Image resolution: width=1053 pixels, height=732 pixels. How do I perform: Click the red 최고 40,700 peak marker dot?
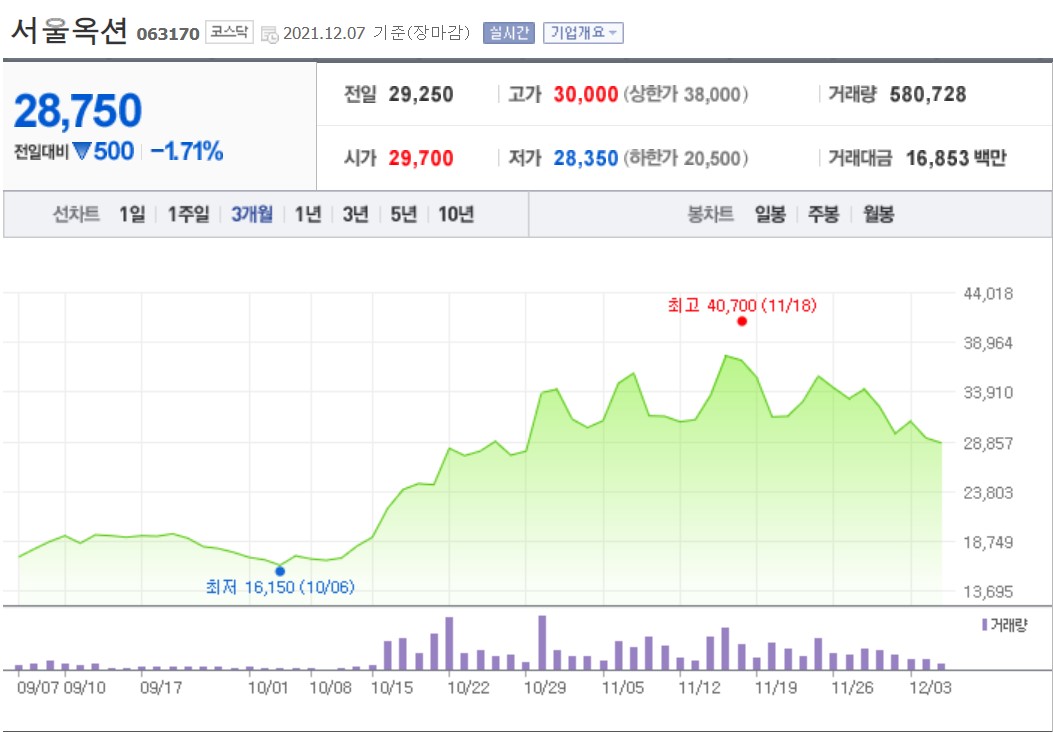742,321
